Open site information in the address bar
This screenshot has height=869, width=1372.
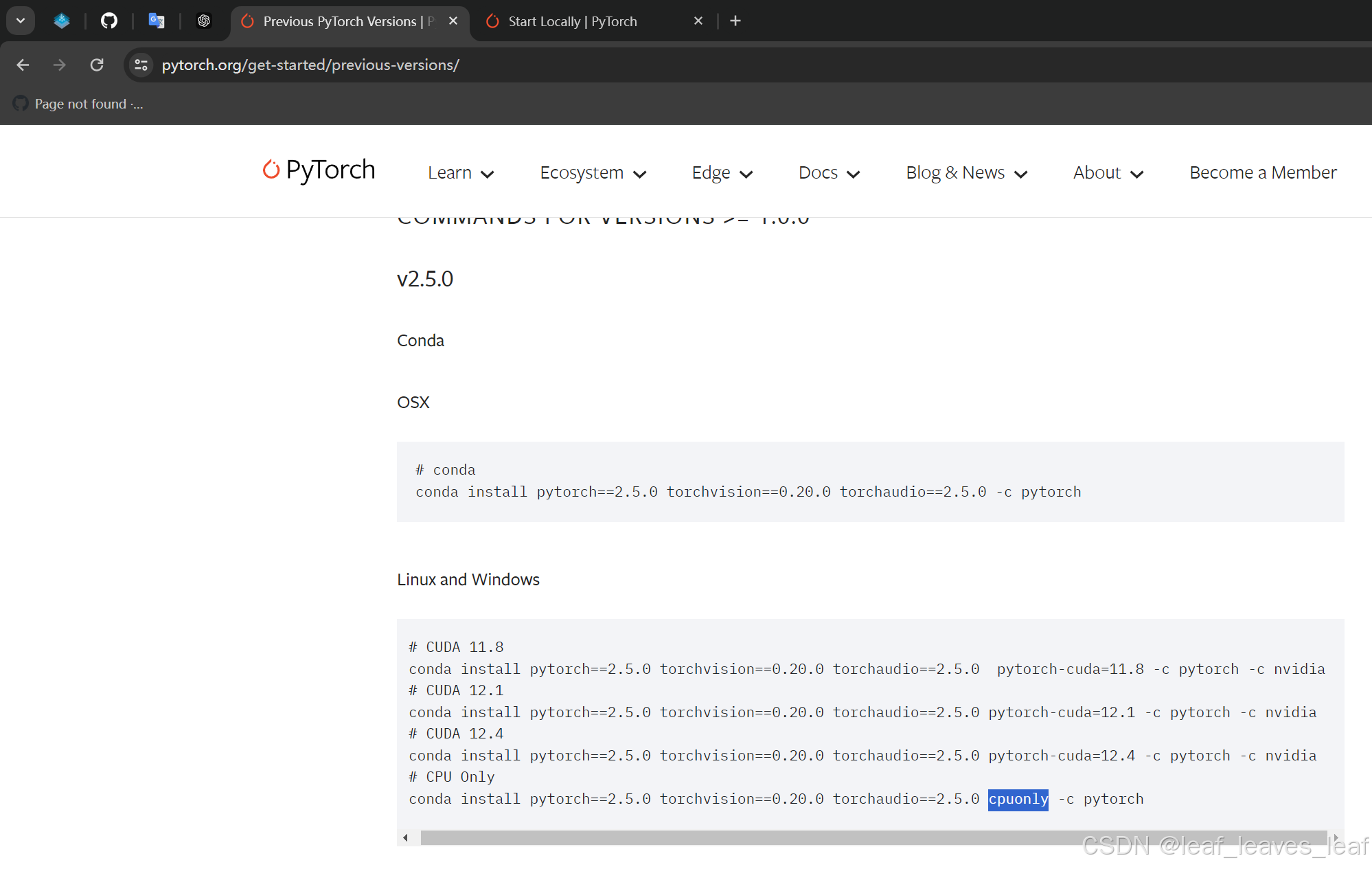tap(141, 65)
